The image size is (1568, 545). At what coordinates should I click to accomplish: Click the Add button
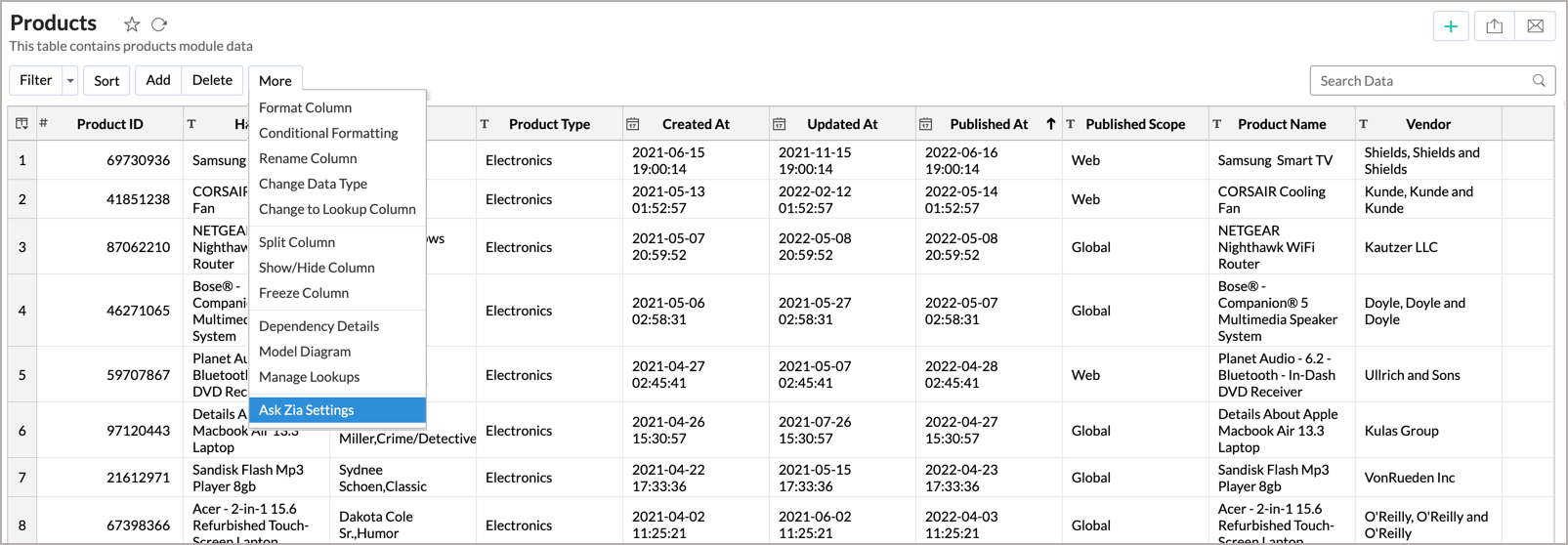point(158,80)
